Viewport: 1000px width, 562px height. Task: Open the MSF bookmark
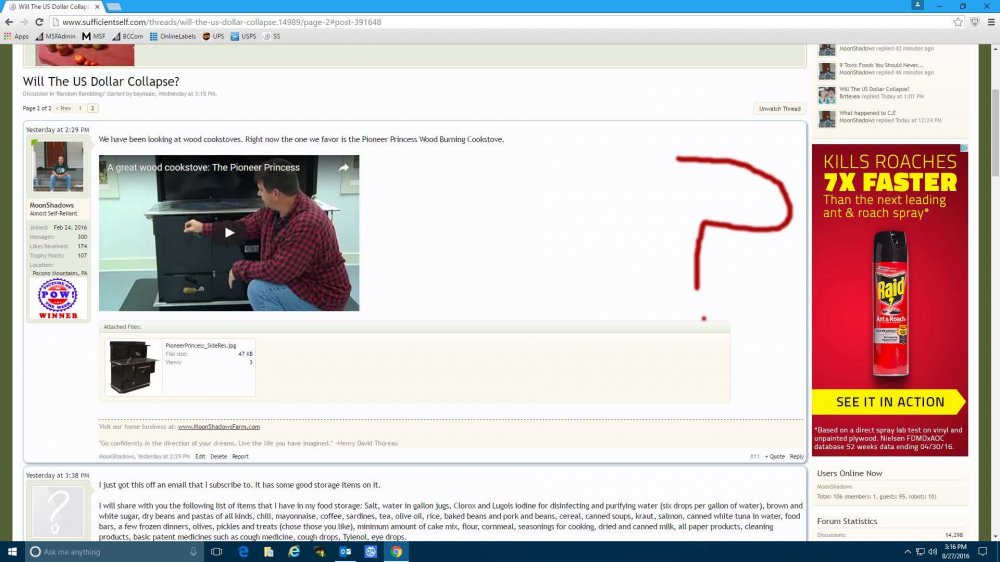[94, 36]
